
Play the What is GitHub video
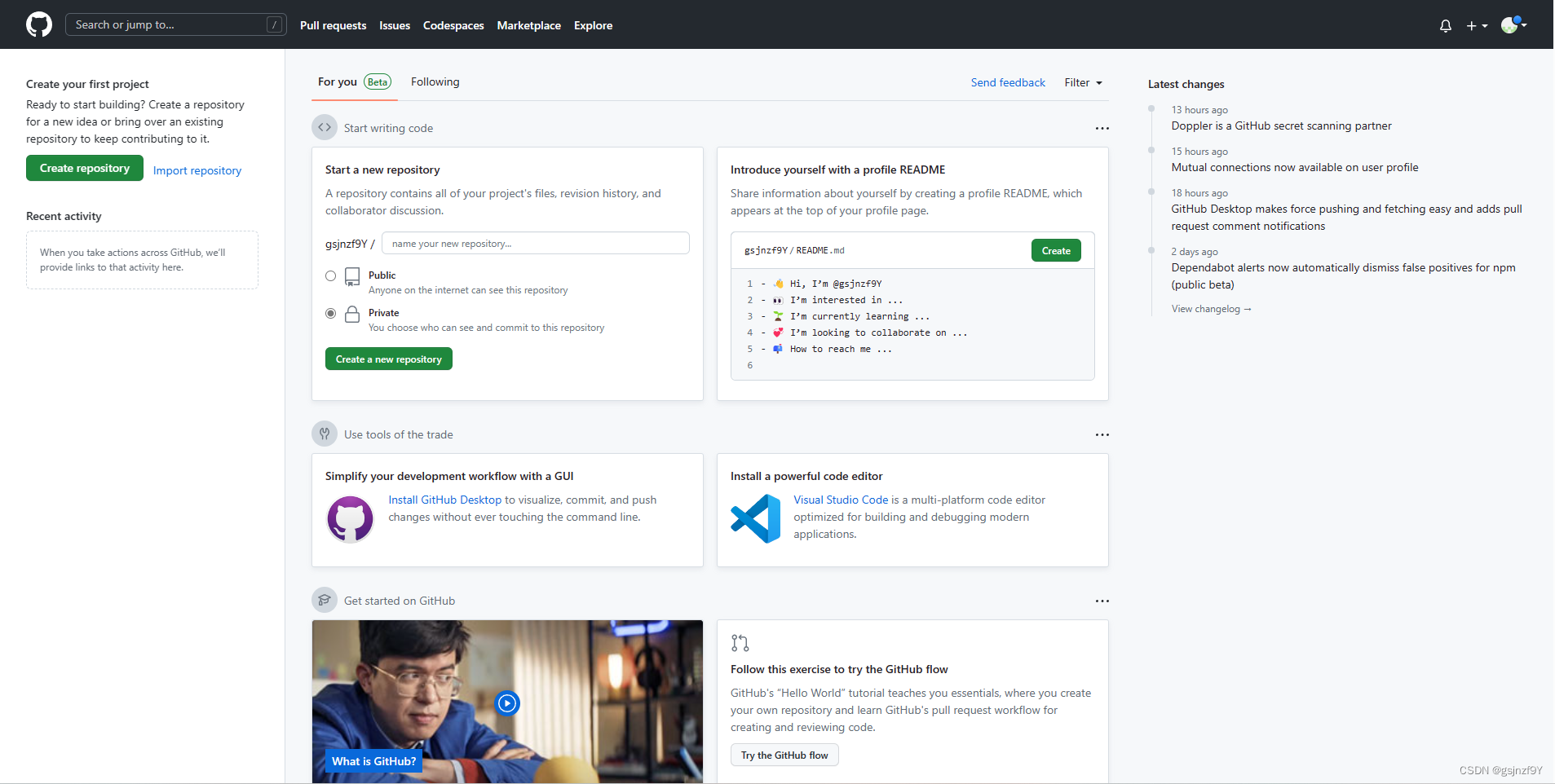507,703
